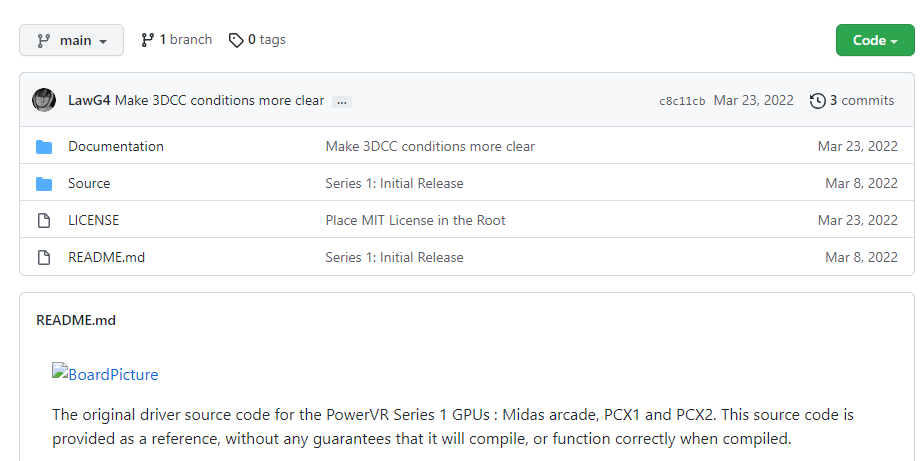
Task: Click the LawG4 avatar image
Action: (44, 100)
